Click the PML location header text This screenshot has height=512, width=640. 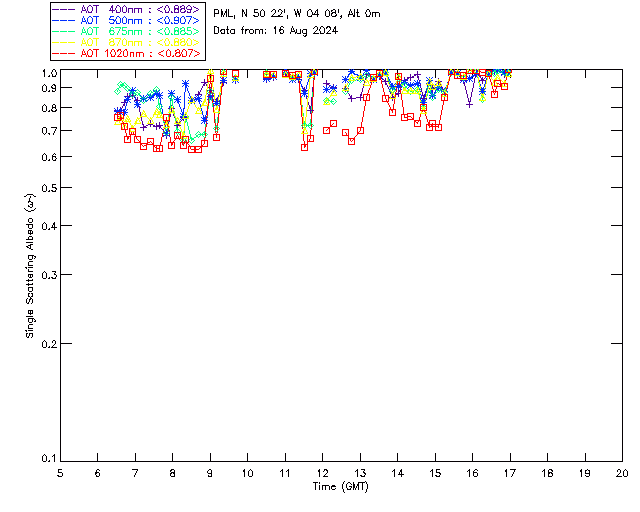click(x=297, y=14)
